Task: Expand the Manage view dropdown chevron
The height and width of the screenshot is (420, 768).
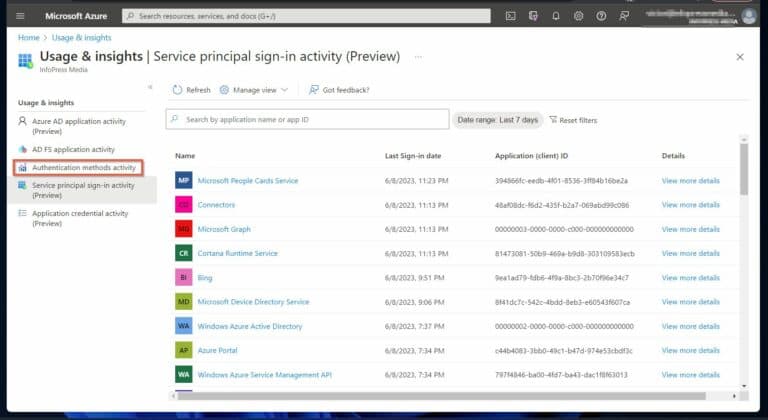Action: [285, 90]
